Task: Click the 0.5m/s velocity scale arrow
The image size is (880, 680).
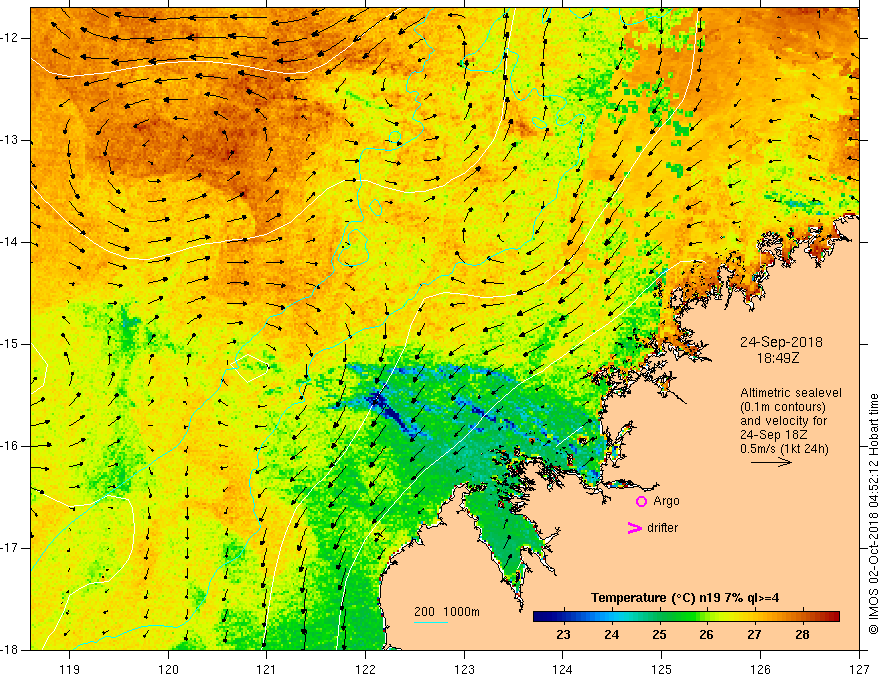Action: coord(771,462)
